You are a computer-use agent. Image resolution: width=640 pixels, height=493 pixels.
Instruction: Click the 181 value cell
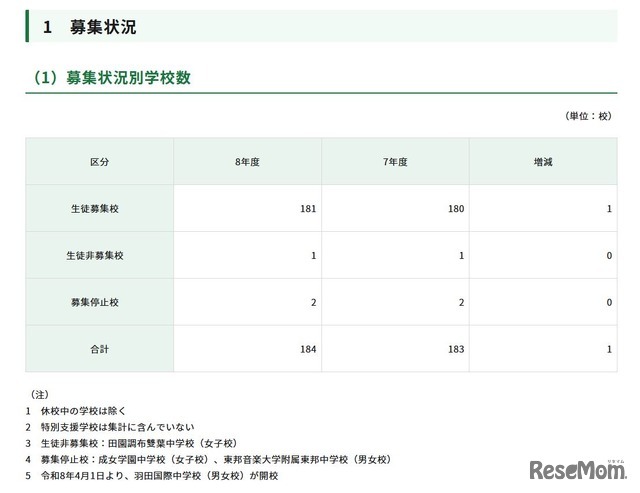[x=307, y=209]
